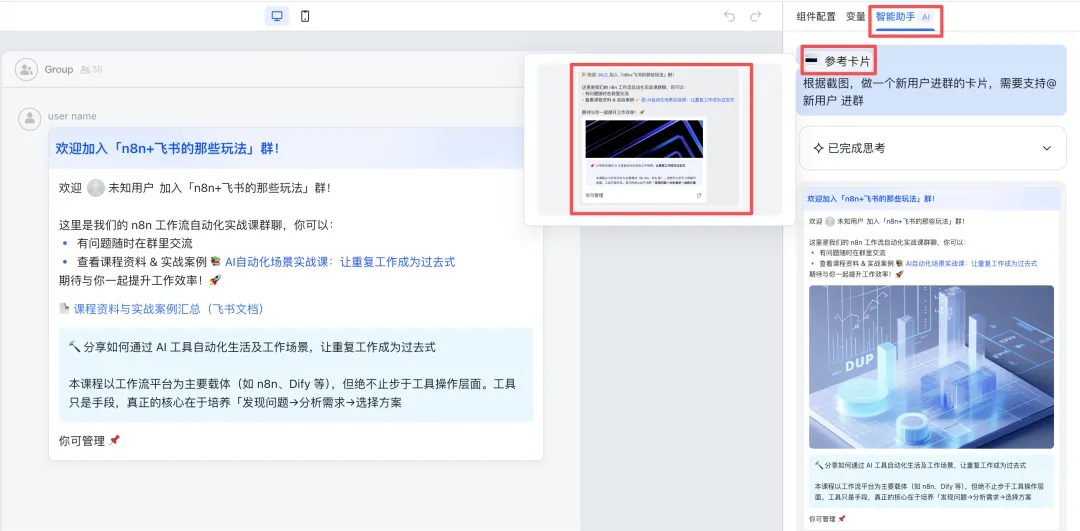The image size is (1080, 531).
Task: Click the 未知用户 avatar in main card
Action: pos(96,187)
